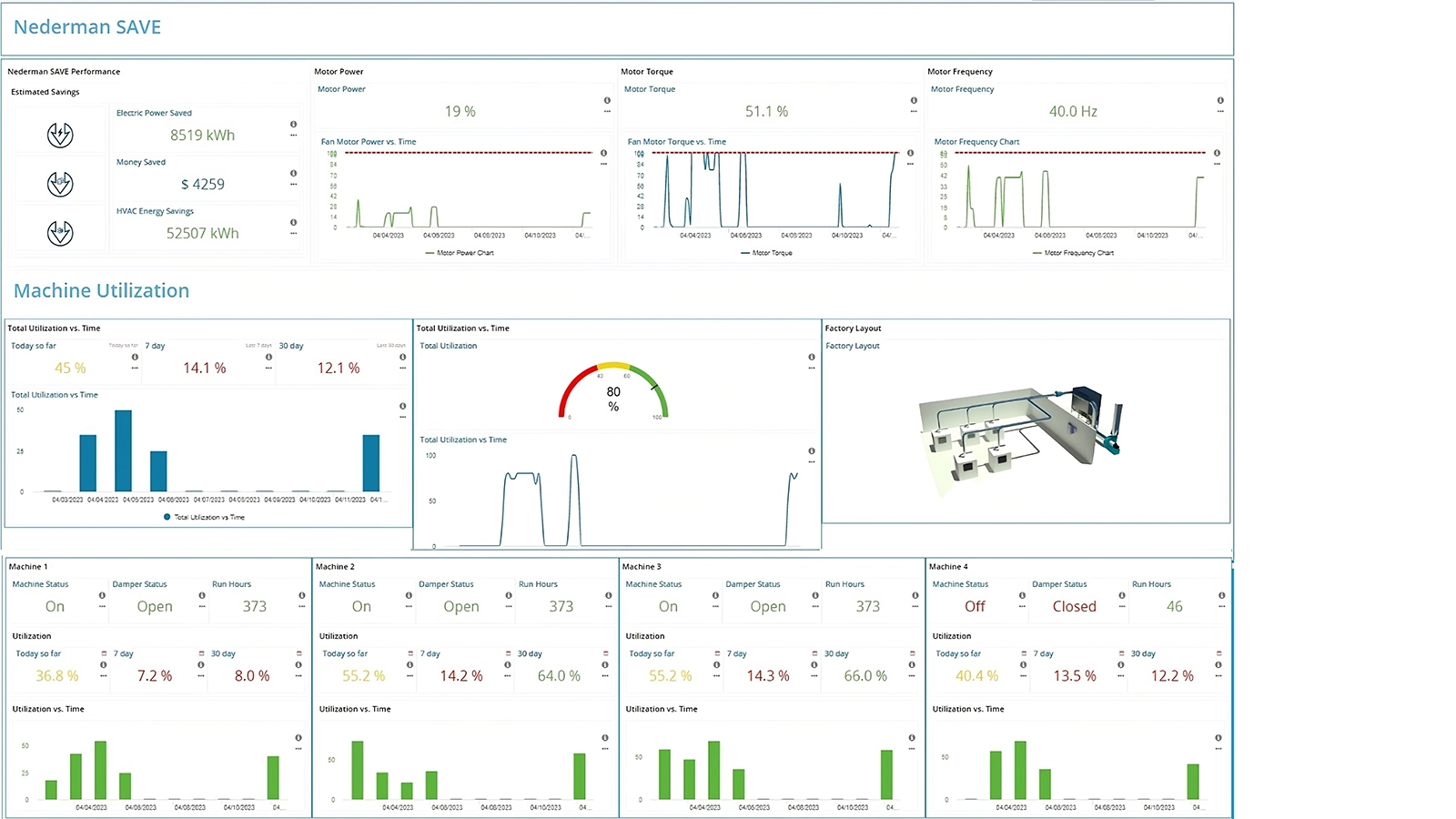
Task: Open more options on Motor Torque 51.1 % tile
Action: [x=914, y=112]
